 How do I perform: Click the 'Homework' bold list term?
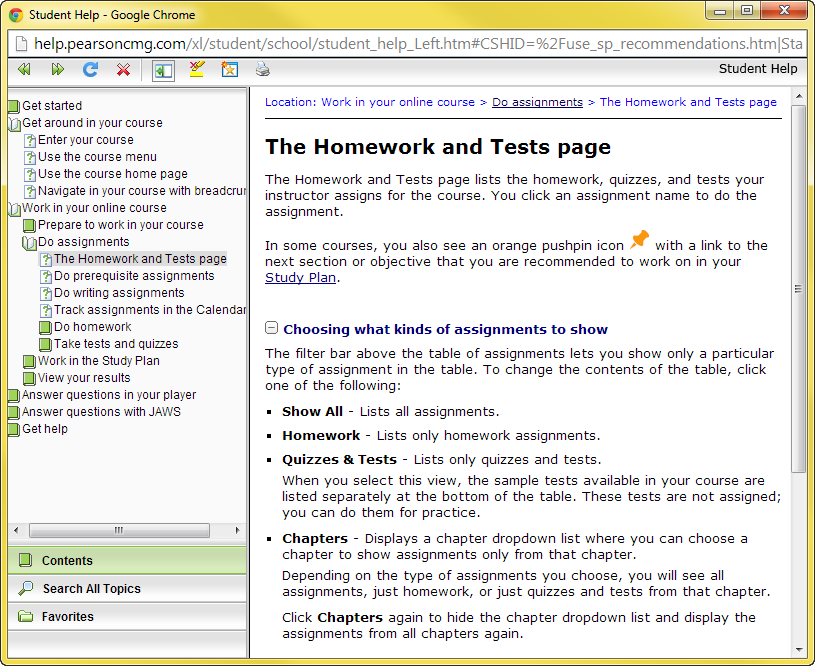tap(321, 436)
